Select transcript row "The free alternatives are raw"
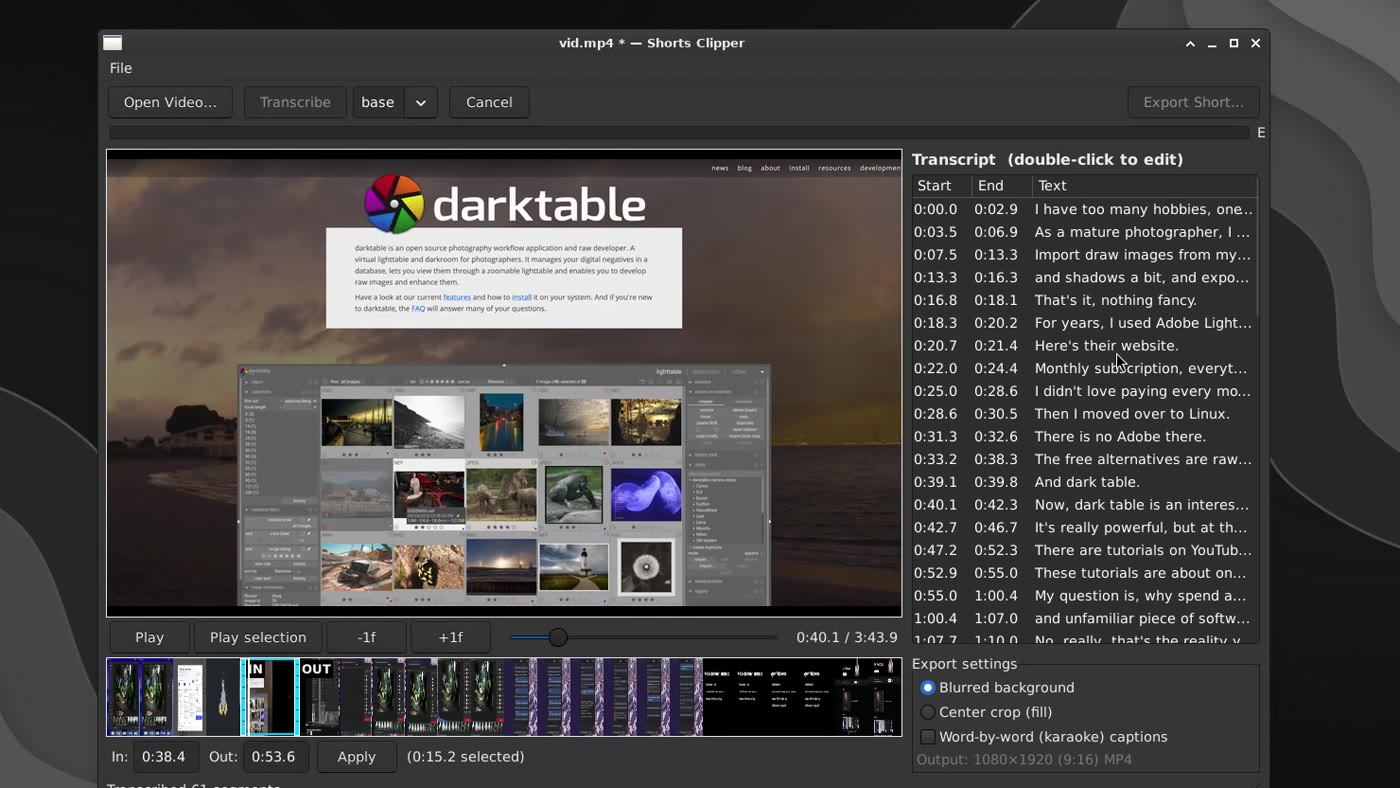The height and width of the screenshot is (788, 1400). (x=1083, y=459)
